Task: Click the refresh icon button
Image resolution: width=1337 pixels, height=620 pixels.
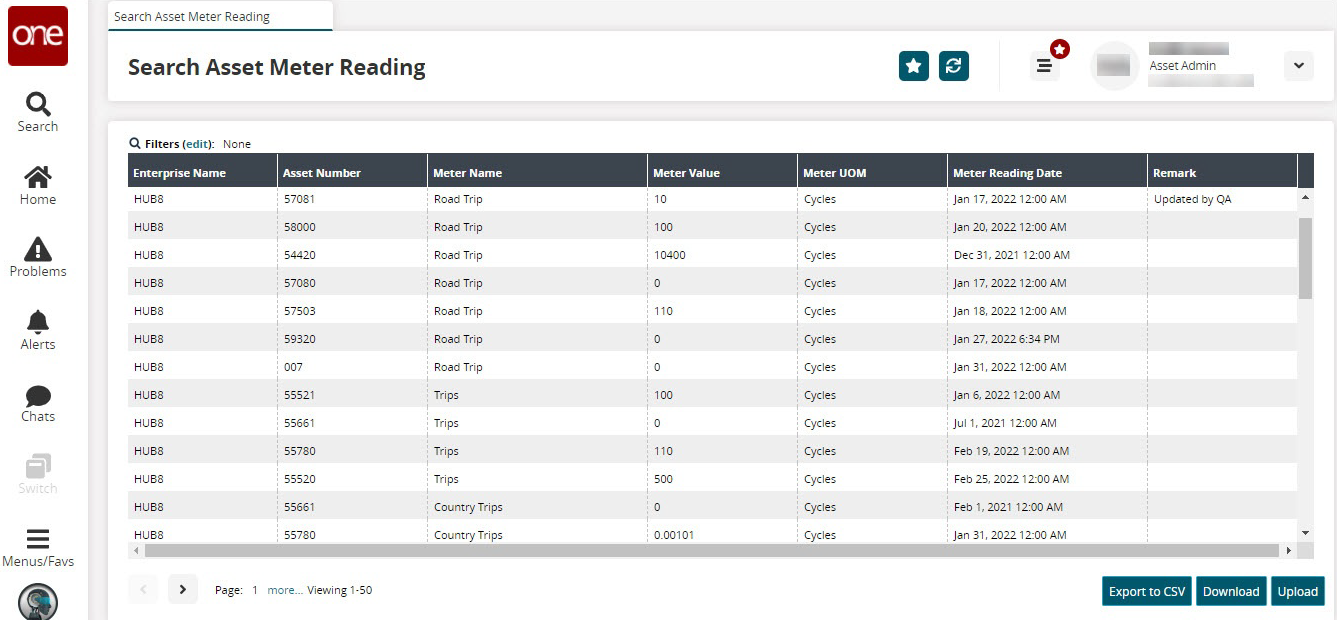Action: [954, 66]
